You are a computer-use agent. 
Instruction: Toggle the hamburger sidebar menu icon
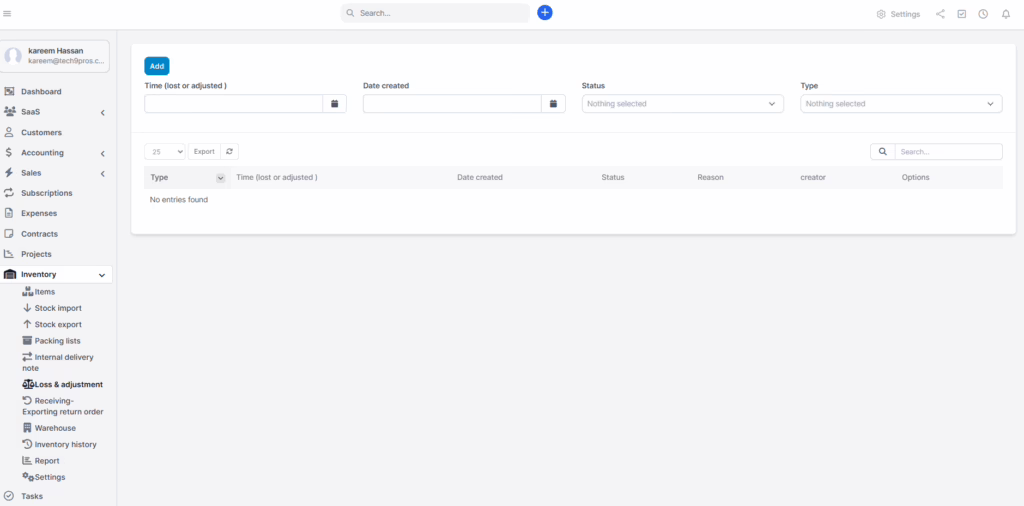point(8,14)
